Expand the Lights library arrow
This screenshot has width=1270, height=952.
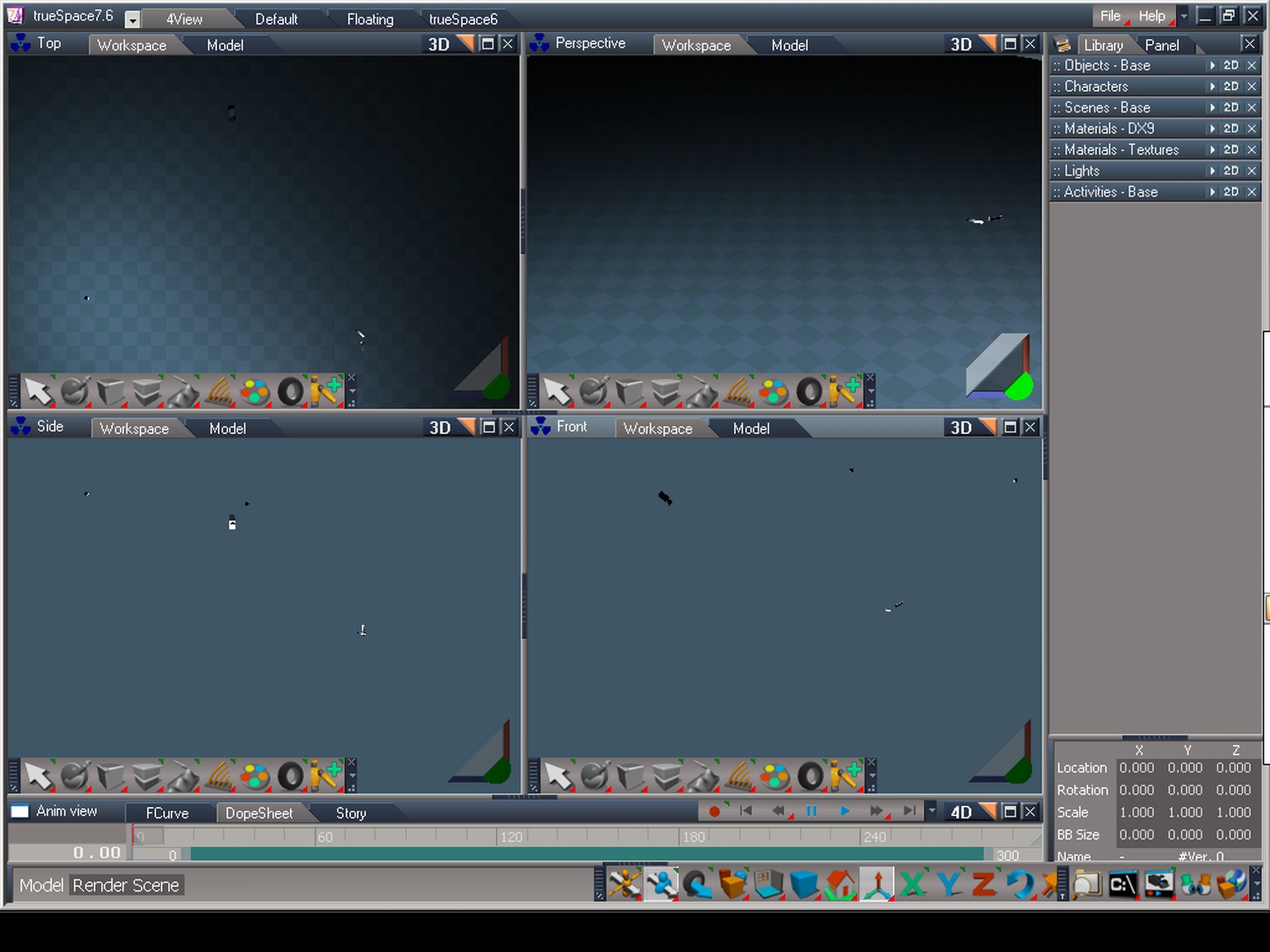[1212, 171]
